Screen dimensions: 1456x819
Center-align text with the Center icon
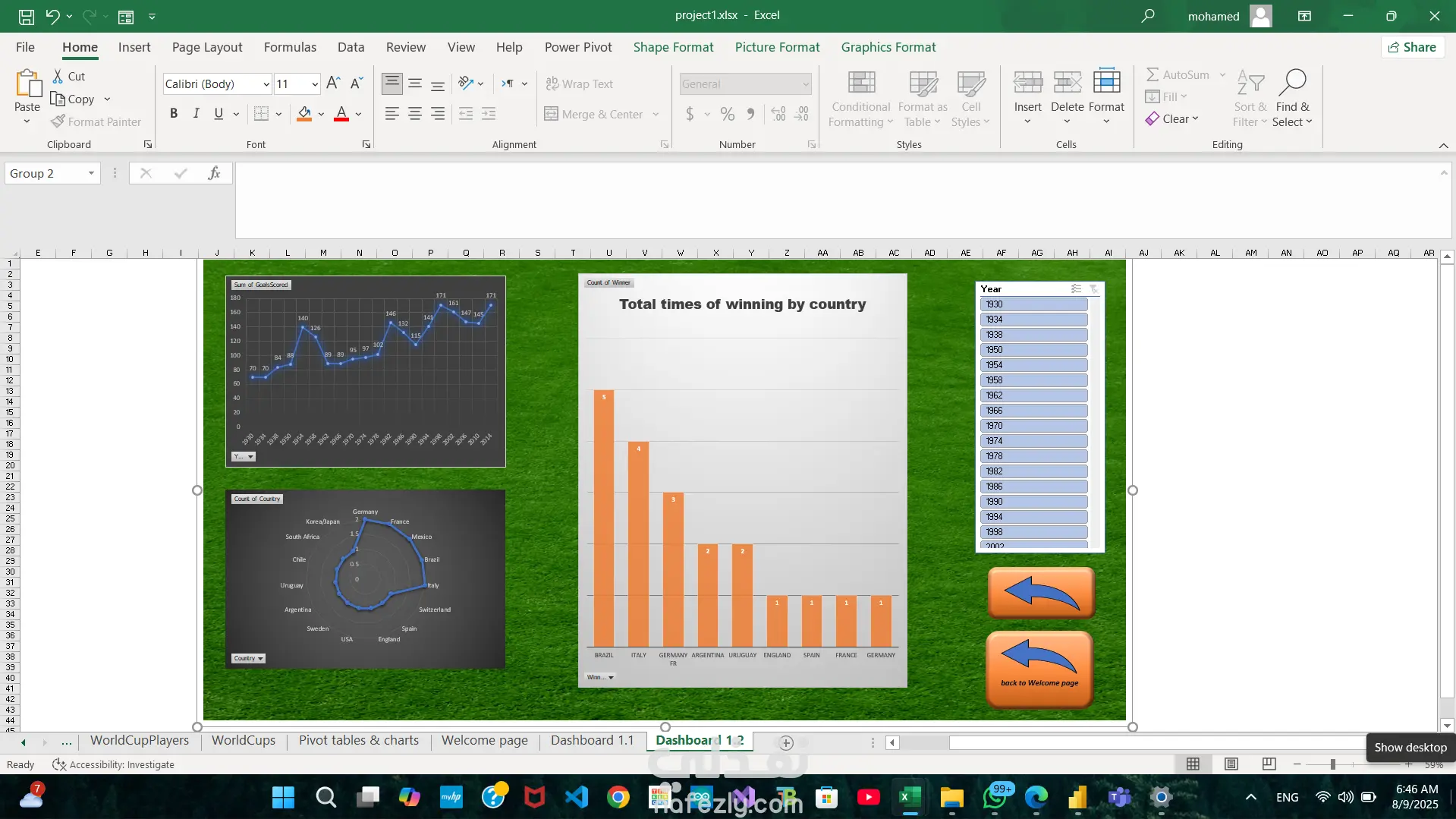[415, 114]
